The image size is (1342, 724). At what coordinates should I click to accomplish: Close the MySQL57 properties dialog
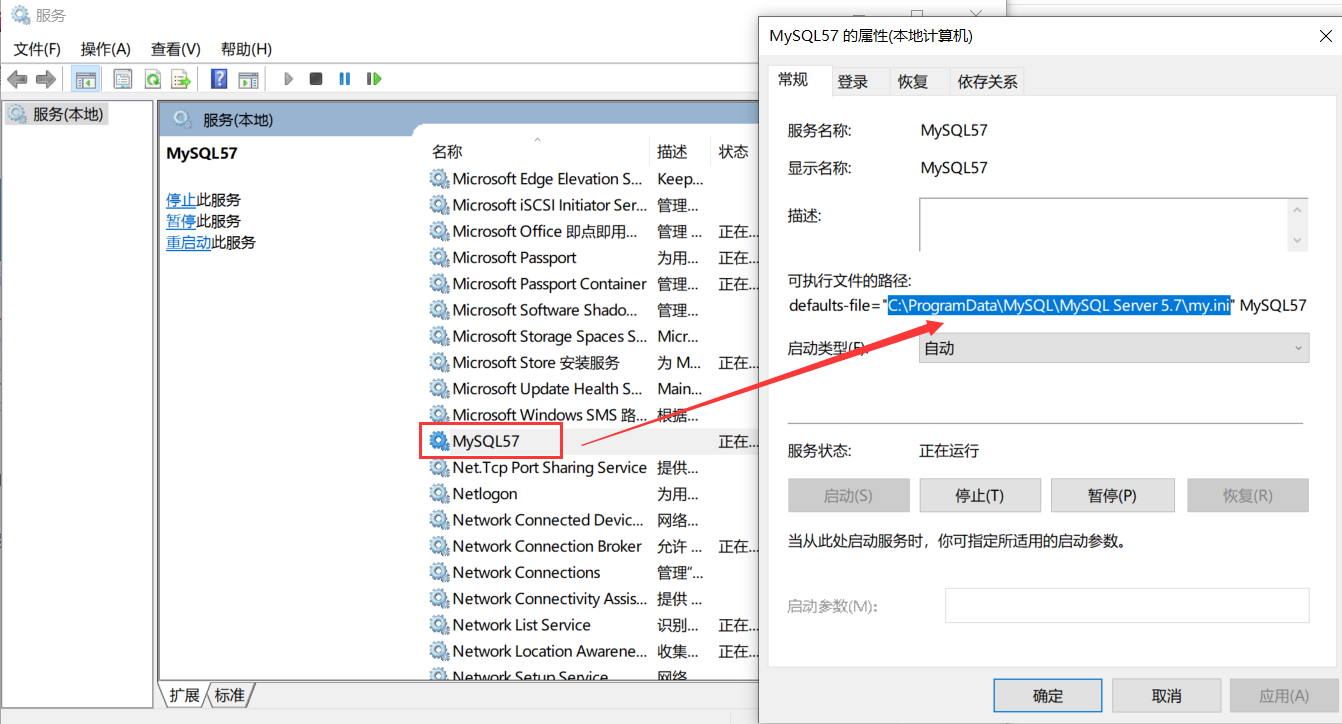(x=1325, y=37)
